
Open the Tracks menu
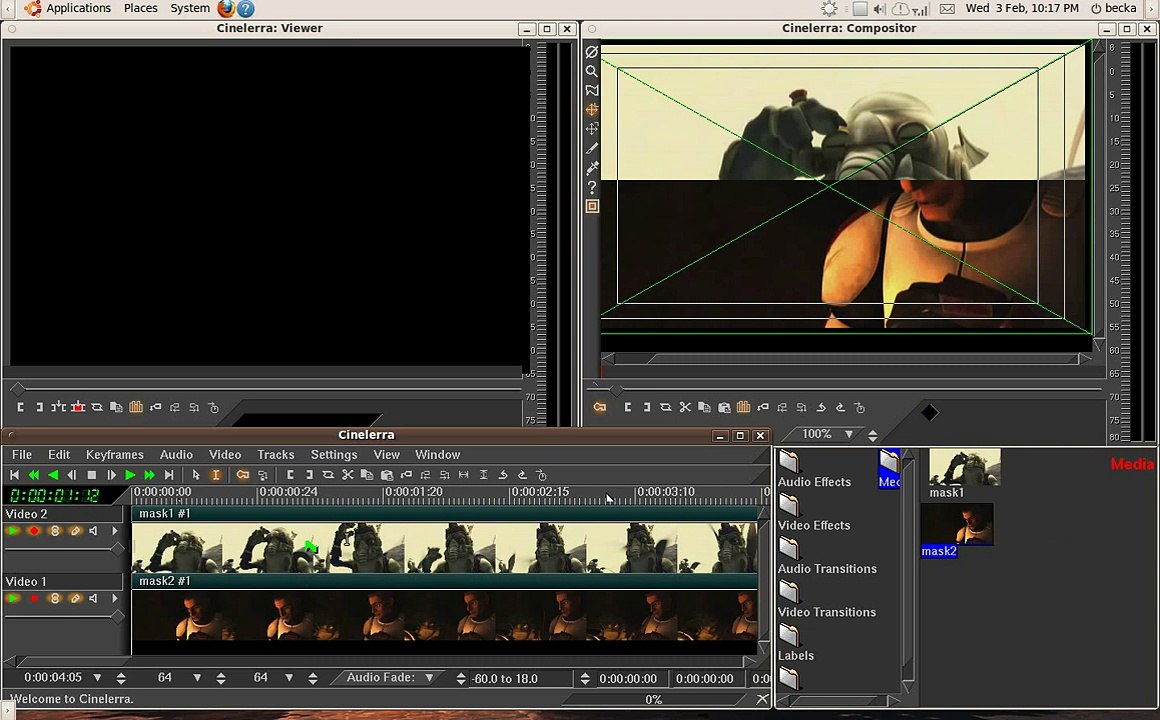coord(276,454)
